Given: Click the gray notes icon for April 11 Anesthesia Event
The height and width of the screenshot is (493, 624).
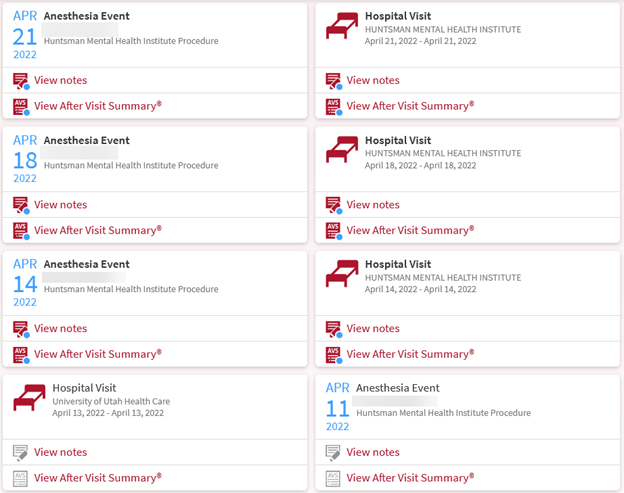Looking at the screenshot, I should pos(334,453).
